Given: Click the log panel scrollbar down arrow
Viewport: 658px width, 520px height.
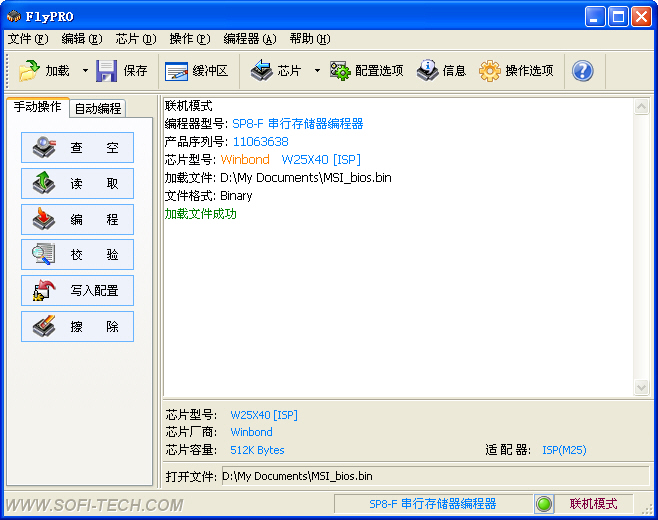Looking at the screenshot, I should pyautogui.click(x=642, y=388).
